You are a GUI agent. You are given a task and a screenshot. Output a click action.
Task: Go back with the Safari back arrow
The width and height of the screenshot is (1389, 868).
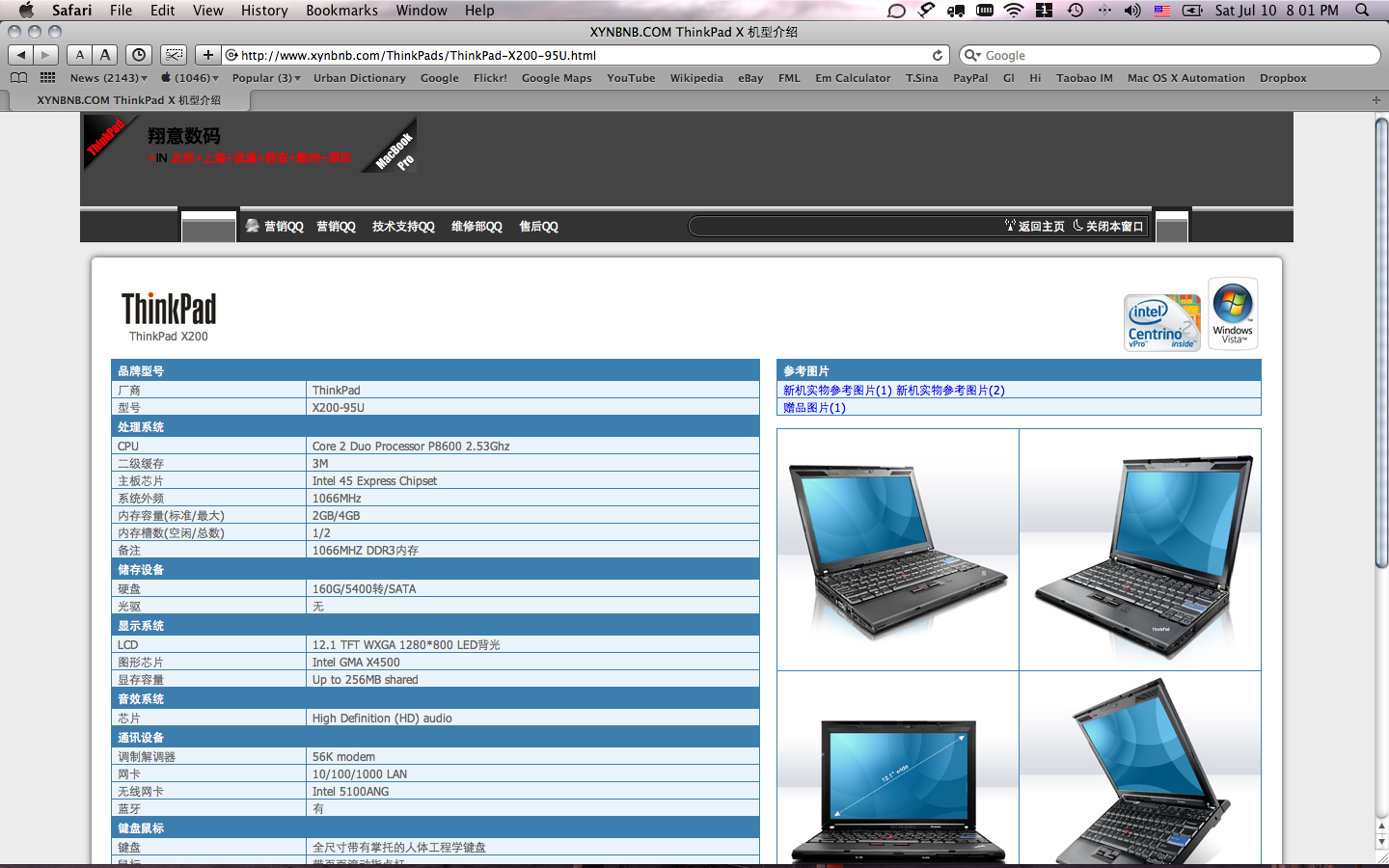(21, 55)
